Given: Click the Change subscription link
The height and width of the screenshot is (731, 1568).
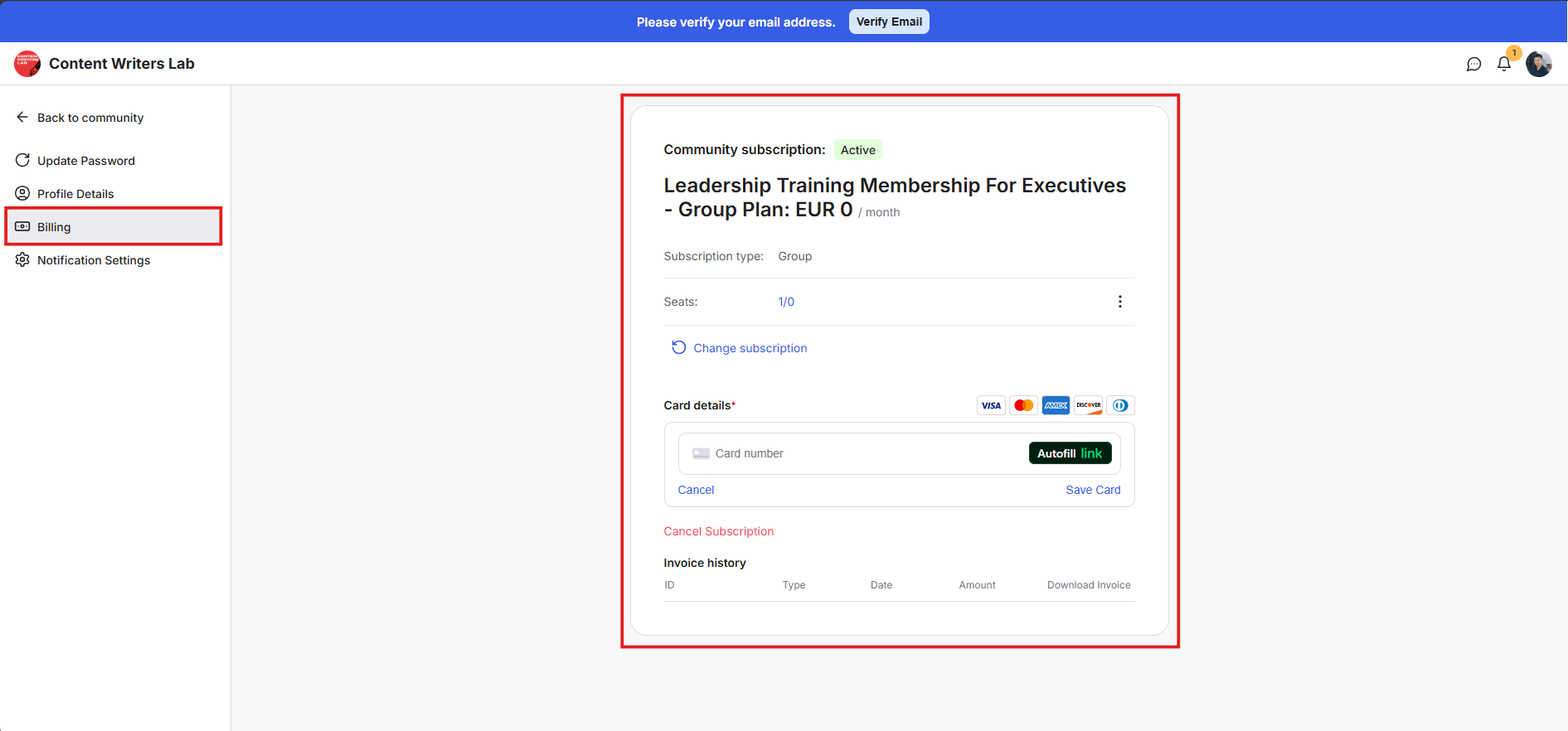Looking at the screenshot, I should tap(750, 348).
